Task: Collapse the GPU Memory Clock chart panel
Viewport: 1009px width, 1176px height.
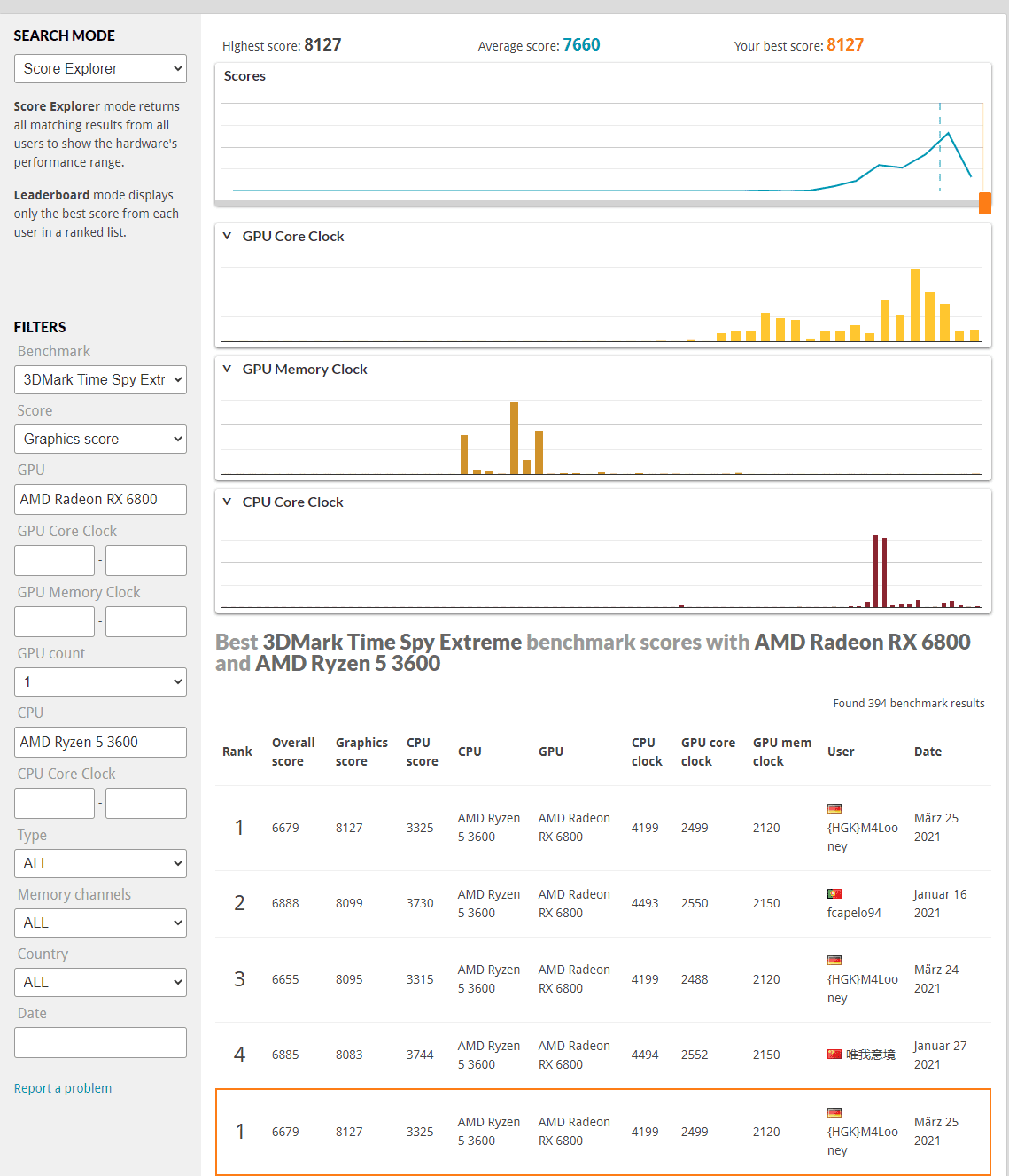Action: 227,369
